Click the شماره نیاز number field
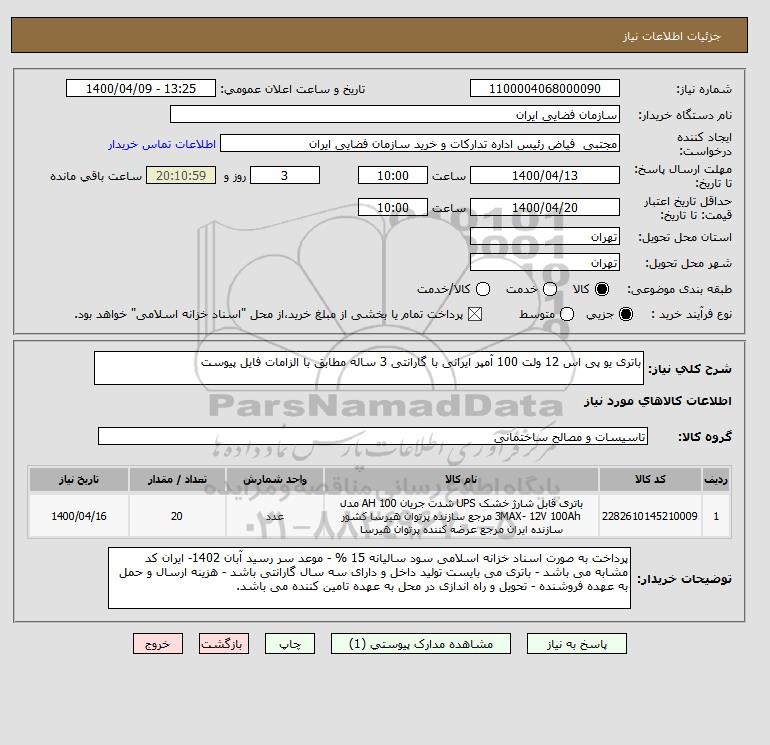Image resolution: width=770 pixels, height=745 pixels. [x=545, y=88]
